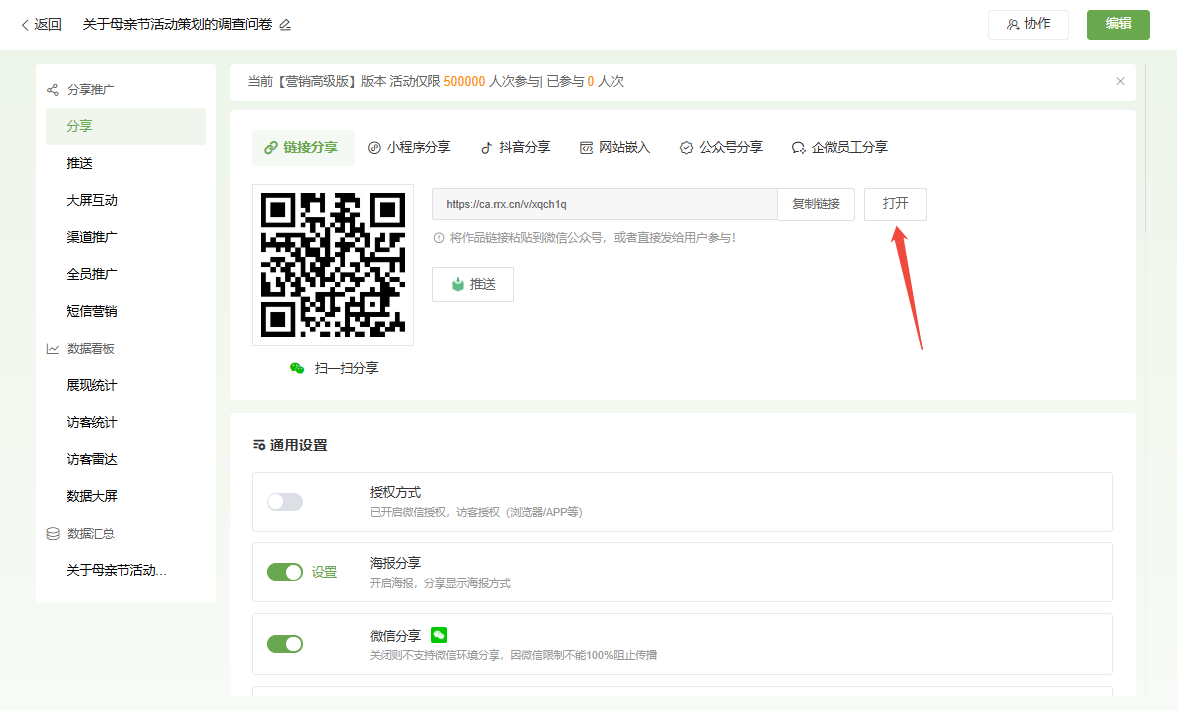Click the 复制链接 button
The width and height of the screenshot is (1177, 710).
coord(816,204)
